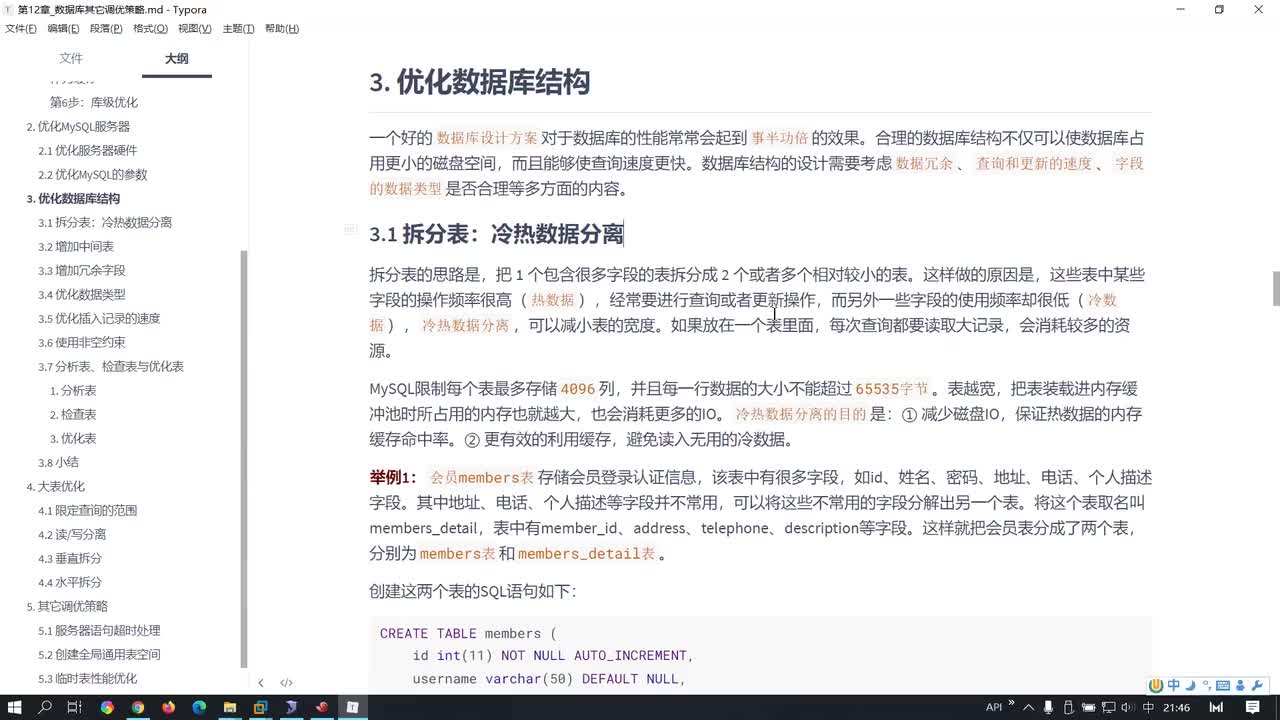Open outline entry 5.2 创建全局通用表空间
Screen dimensions: 1280x720
click(x=99, y=654)
